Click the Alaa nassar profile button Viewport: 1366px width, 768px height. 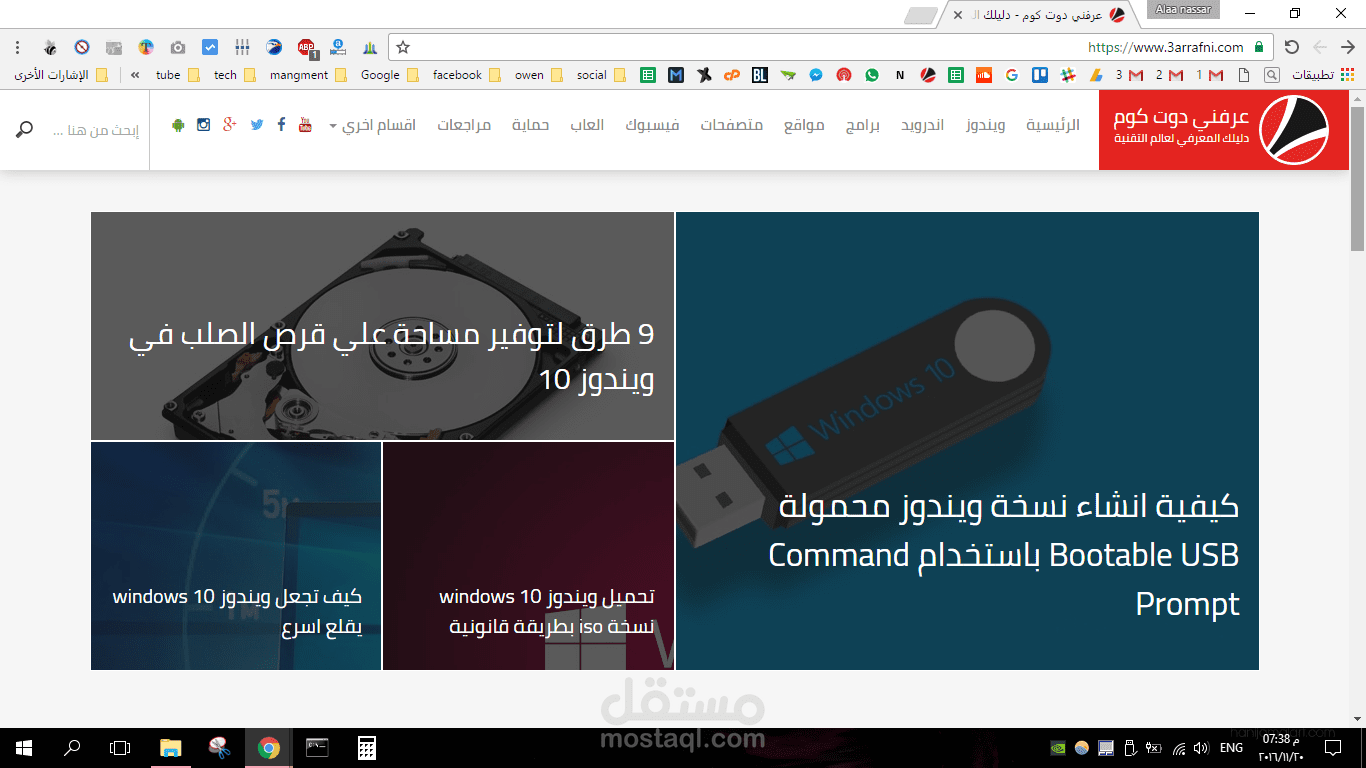point(1183,10)
